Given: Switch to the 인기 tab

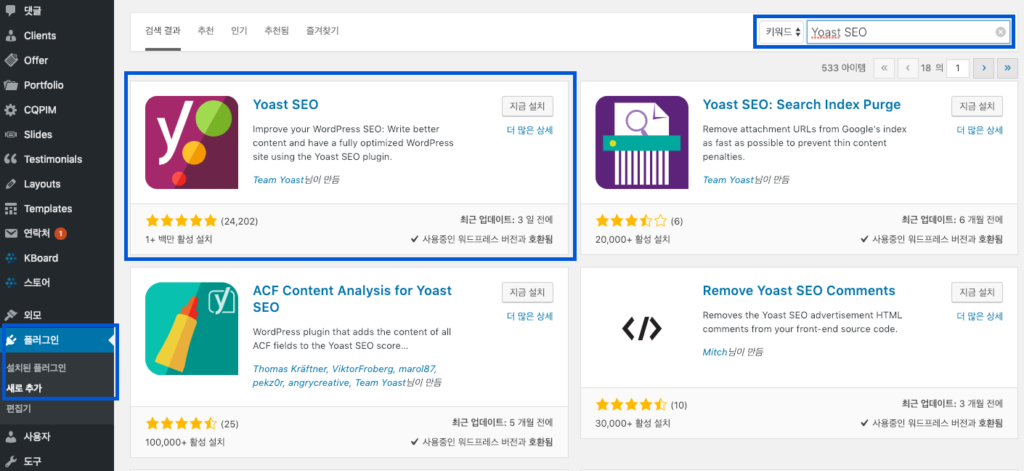Looking at the screenshot, I should (239, 31).
